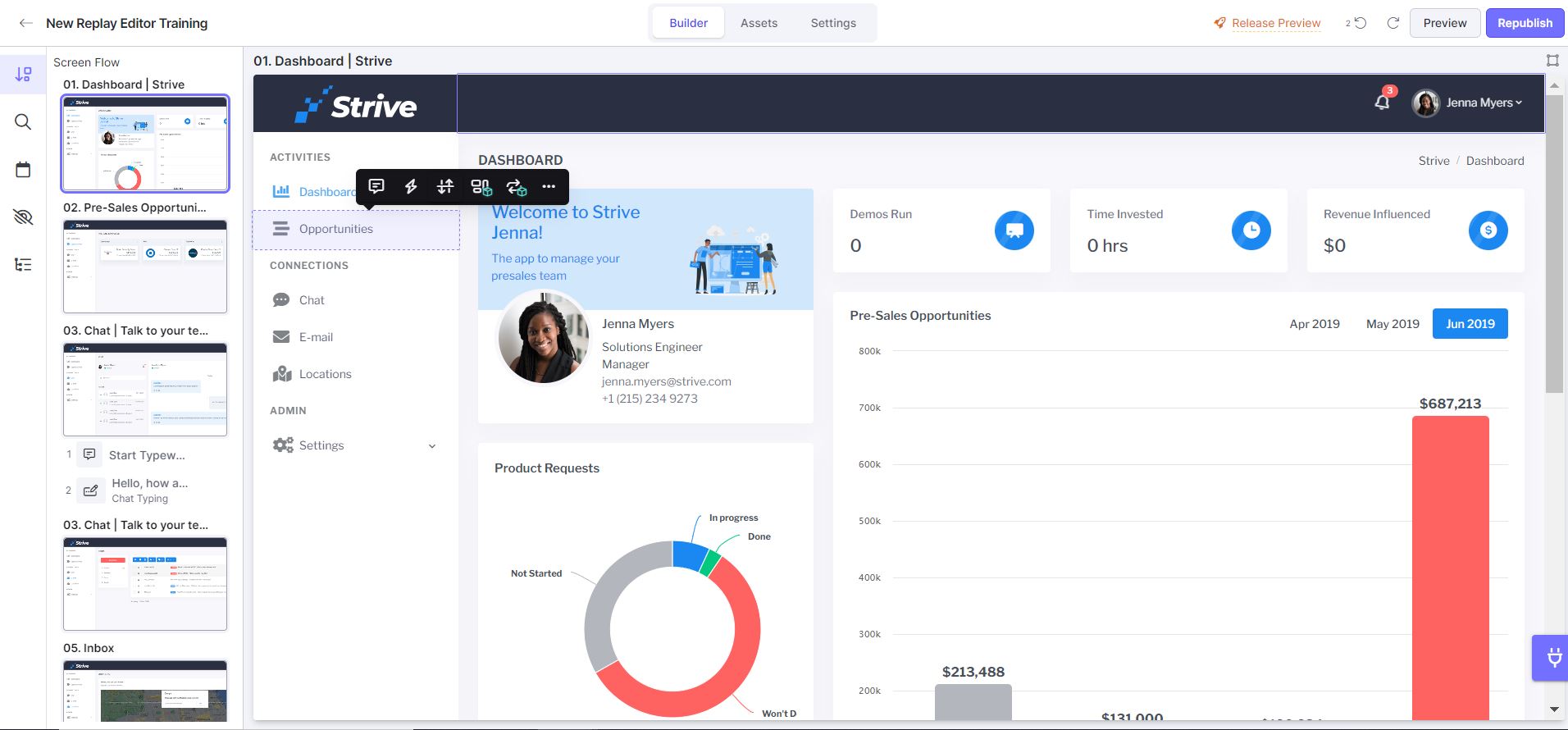Toggle the frame selection icon above canvas
The width and height of the screenshot is (1568, 730).
(x=1552, y=60)
